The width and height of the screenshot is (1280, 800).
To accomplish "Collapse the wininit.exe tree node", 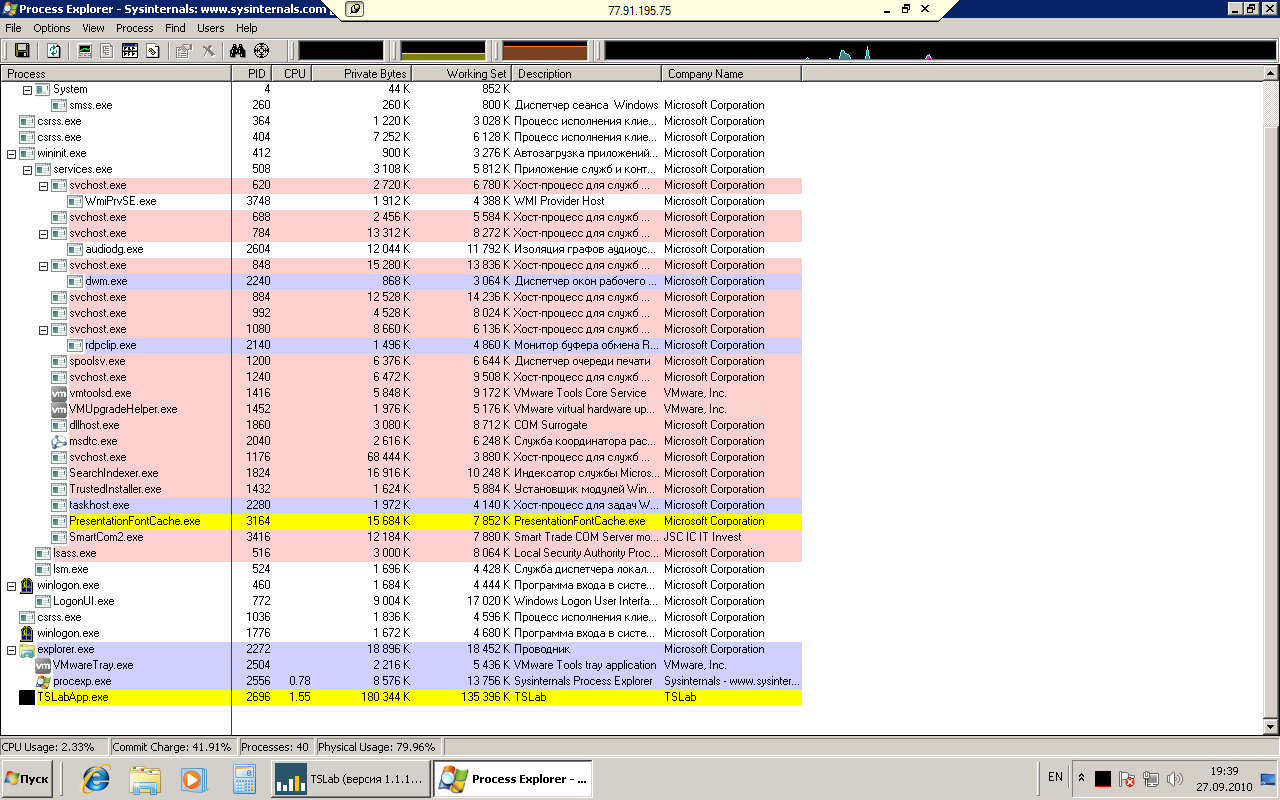I will click(x=11, y=153).
